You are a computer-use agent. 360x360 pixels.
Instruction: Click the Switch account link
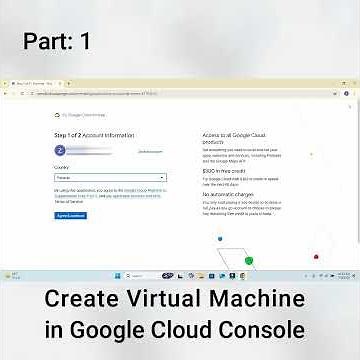point(150,152)
